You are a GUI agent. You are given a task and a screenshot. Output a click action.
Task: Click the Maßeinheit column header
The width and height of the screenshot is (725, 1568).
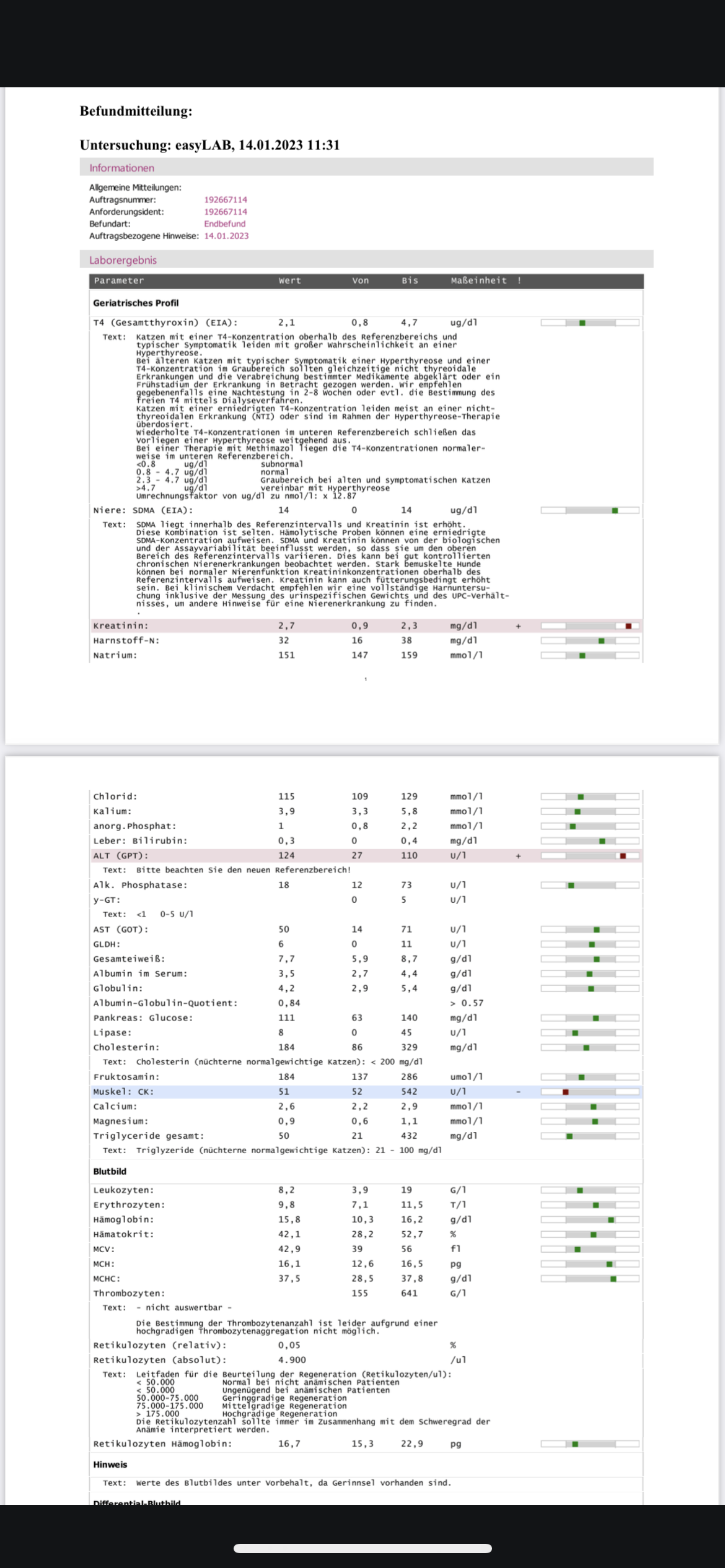[478, 281]
